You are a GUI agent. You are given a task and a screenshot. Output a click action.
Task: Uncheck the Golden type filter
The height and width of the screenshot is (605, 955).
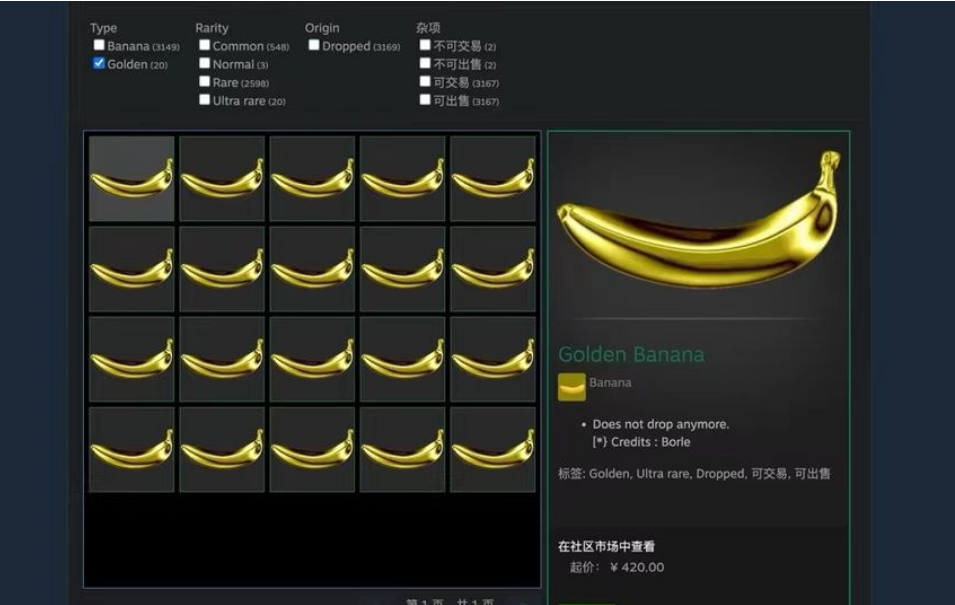pyautogui.click(x=99, y=63)
